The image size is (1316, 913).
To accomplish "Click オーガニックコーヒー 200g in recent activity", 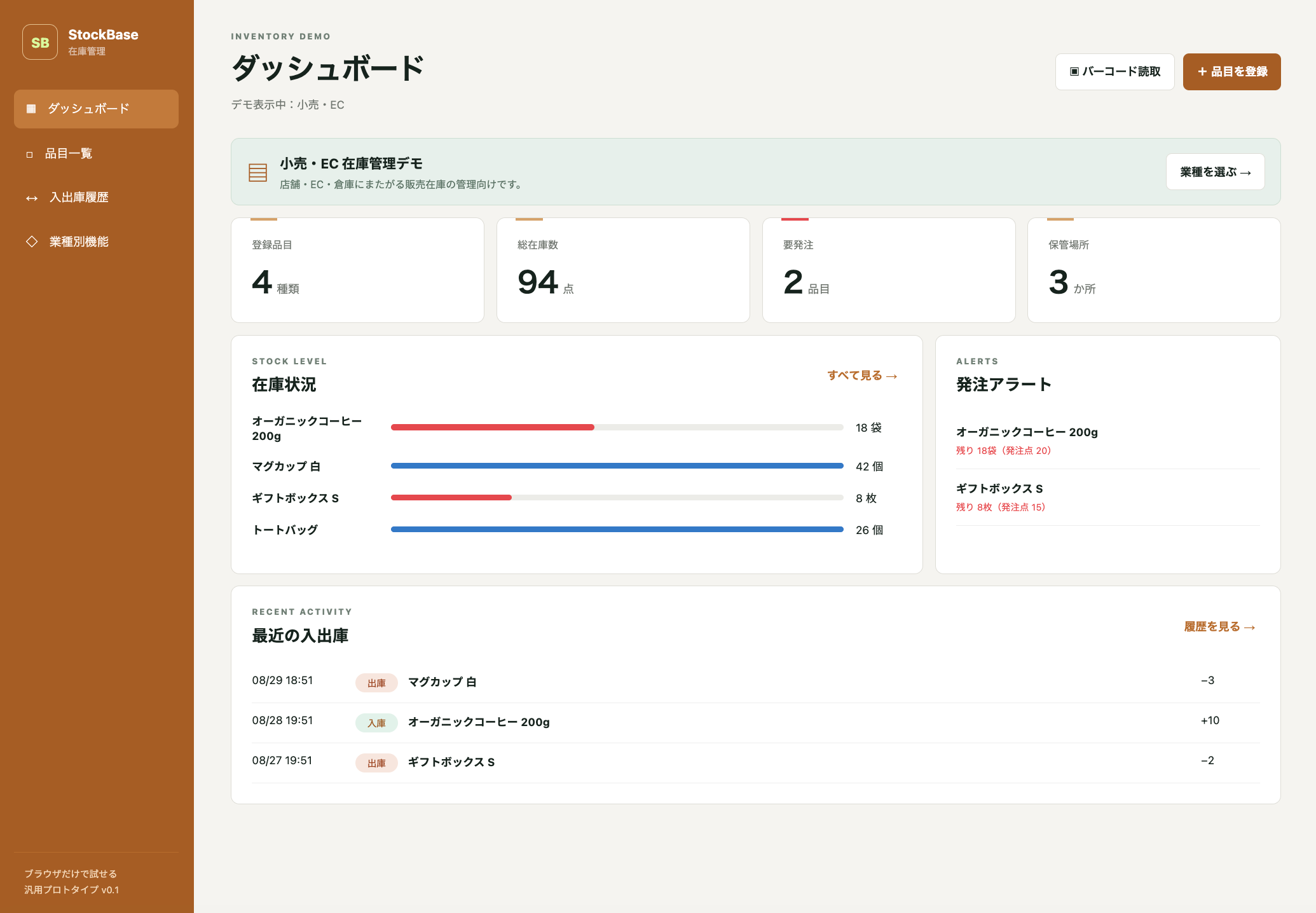I will click(479, 722).
